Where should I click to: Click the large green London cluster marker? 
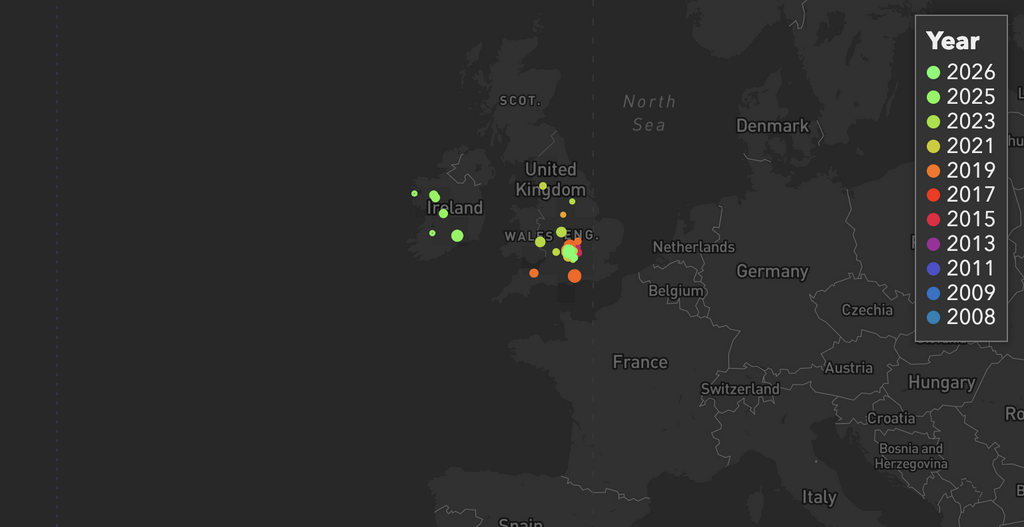(x=569, y=251)
